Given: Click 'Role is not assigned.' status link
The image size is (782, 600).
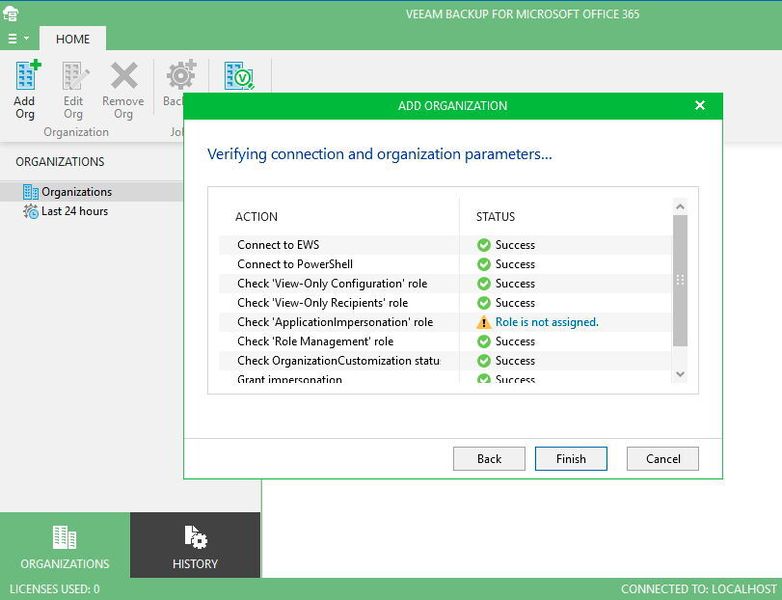Looking at the screenshot, I should pos(547,322).
